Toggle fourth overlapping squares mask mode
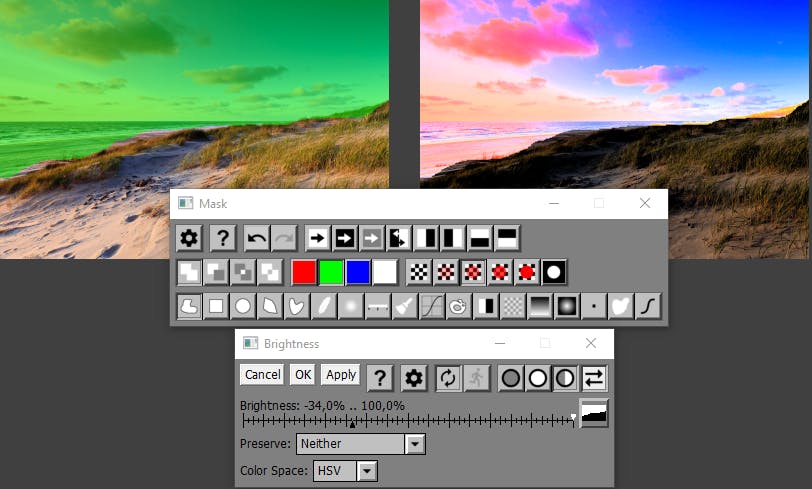 pyautogui.click(x=270, y=272)
